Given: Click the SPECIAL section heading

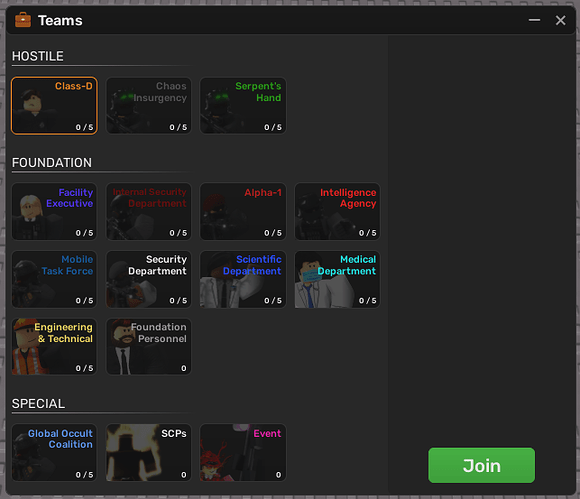Looking at the screenshot, I should (x=38, y=404).
